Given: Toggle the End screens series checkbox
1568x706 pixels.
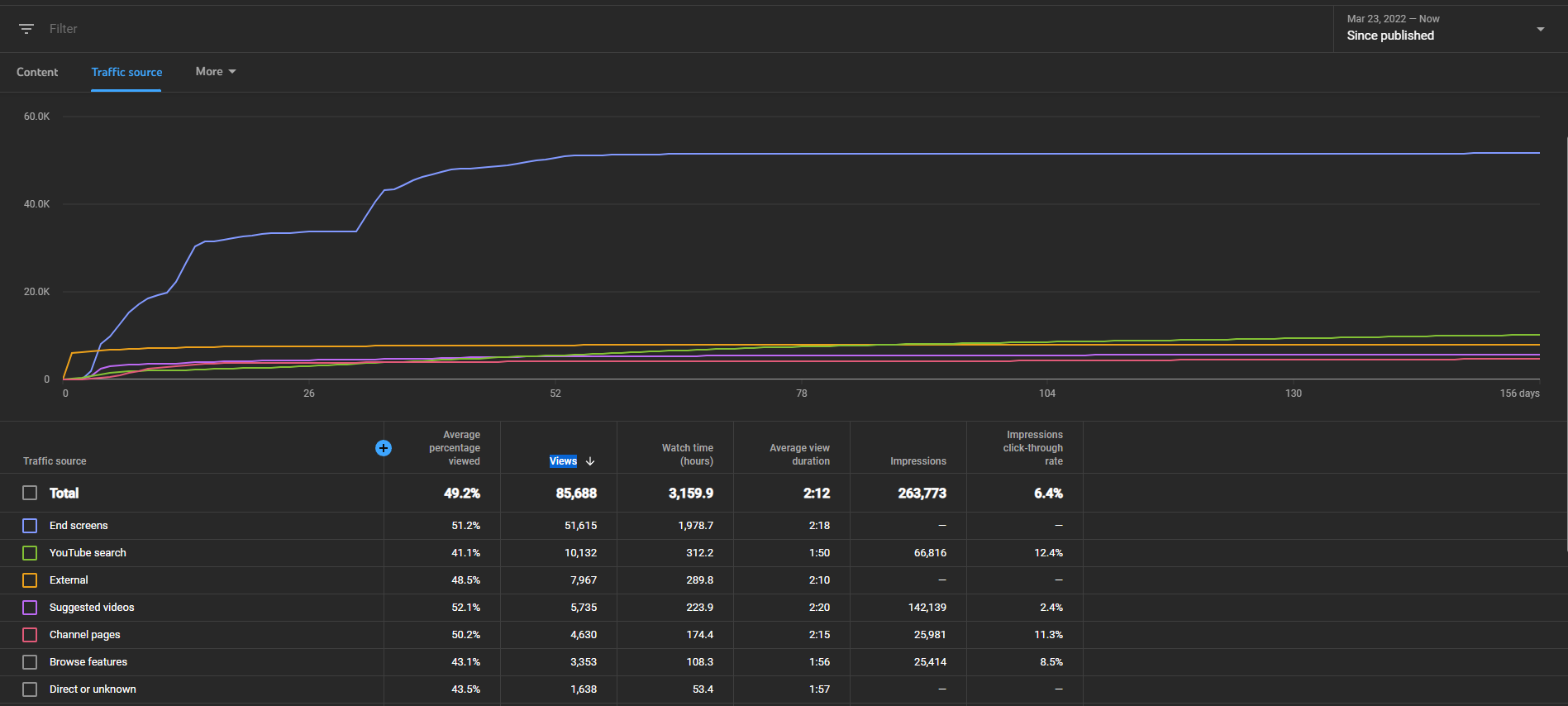Looking at the screenshot, I should [x=30, y=526].
